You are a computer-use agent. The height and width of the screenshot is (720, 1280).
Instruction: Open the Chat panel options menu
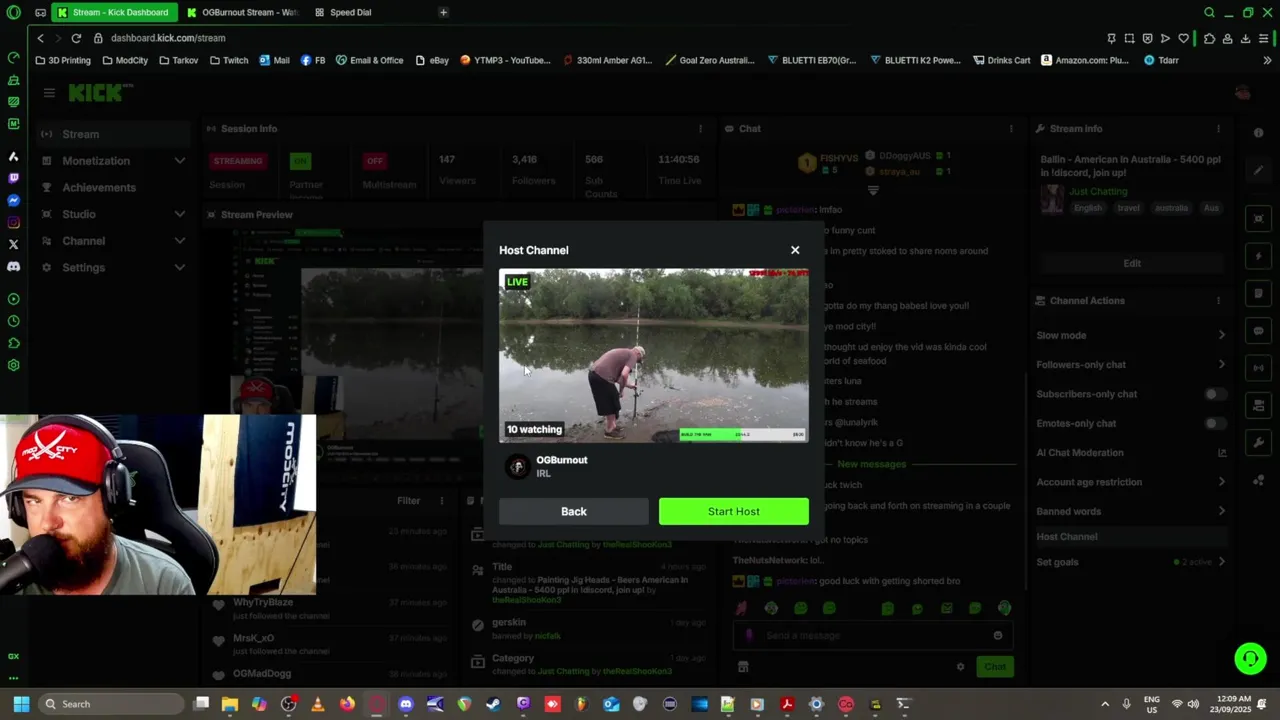coord(1011,129)
